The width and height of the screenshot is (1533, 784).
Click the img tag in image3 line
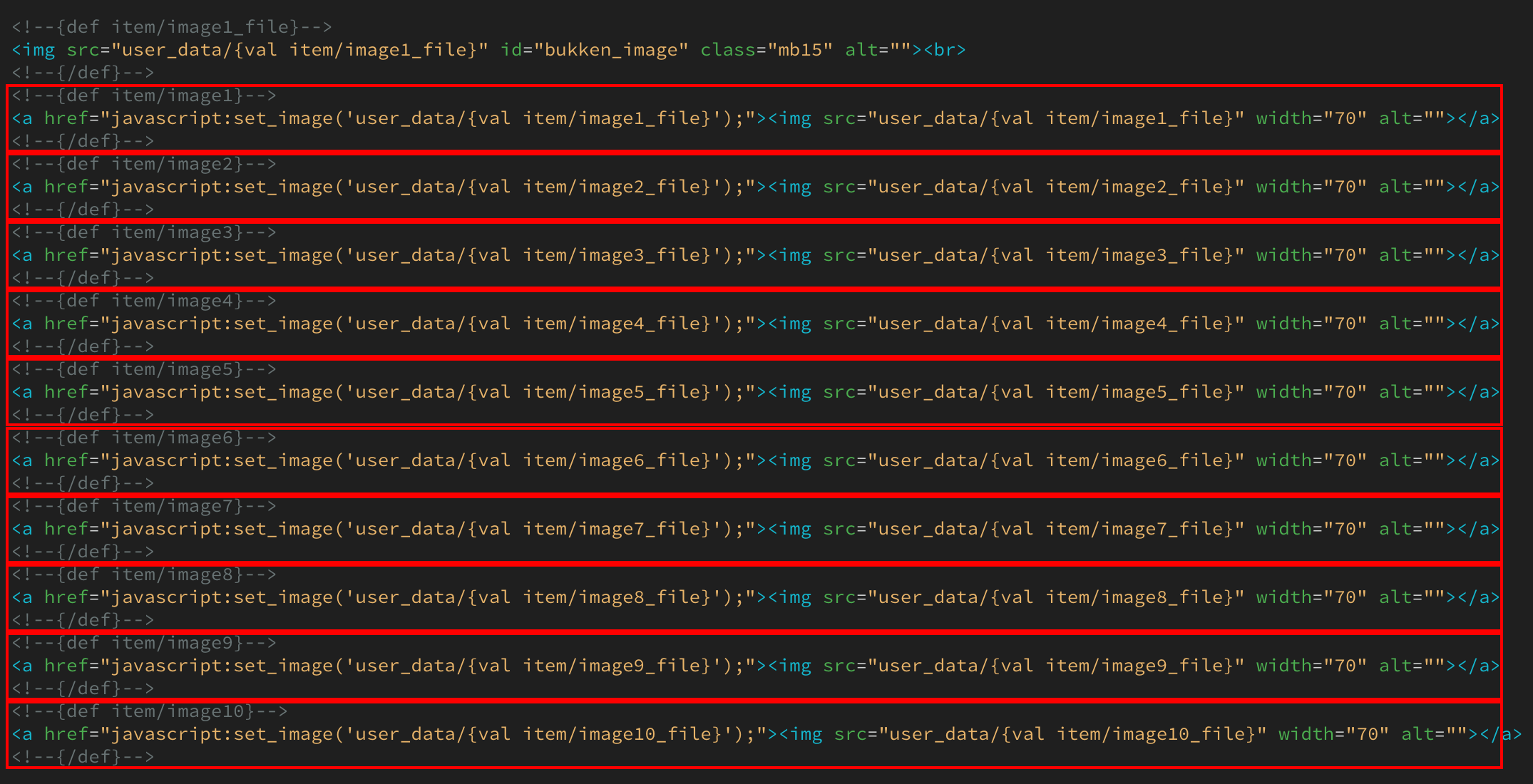790,255
